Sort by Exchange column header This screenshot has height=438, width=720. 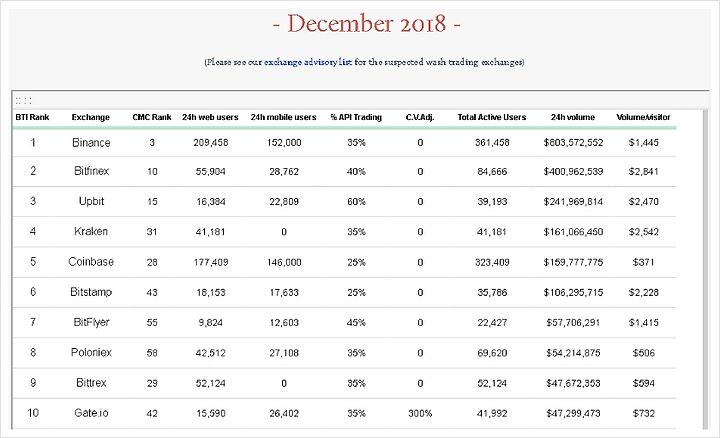click(x=90, y=117)
